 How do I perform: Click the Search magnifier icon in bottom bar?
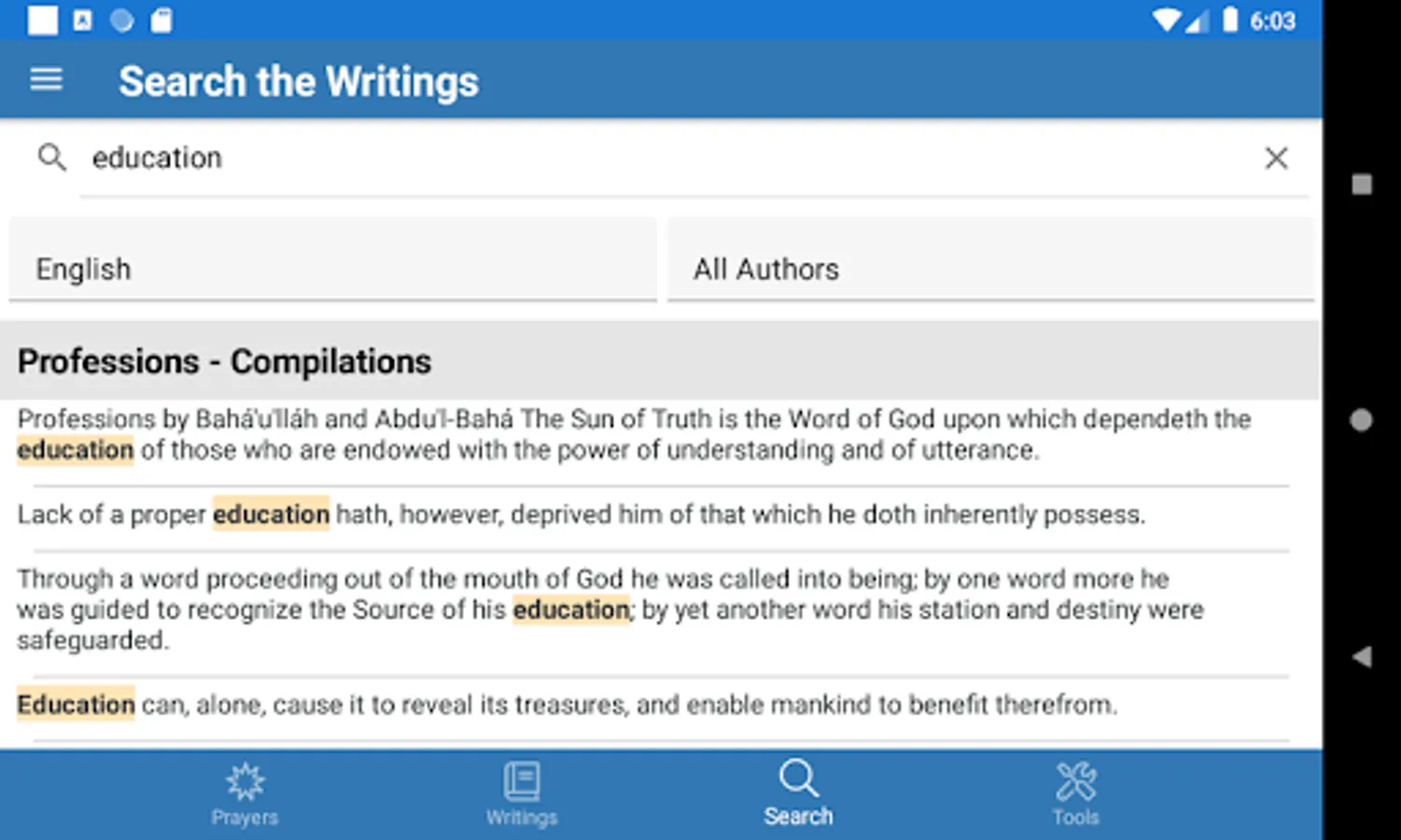tap(798, 778)
